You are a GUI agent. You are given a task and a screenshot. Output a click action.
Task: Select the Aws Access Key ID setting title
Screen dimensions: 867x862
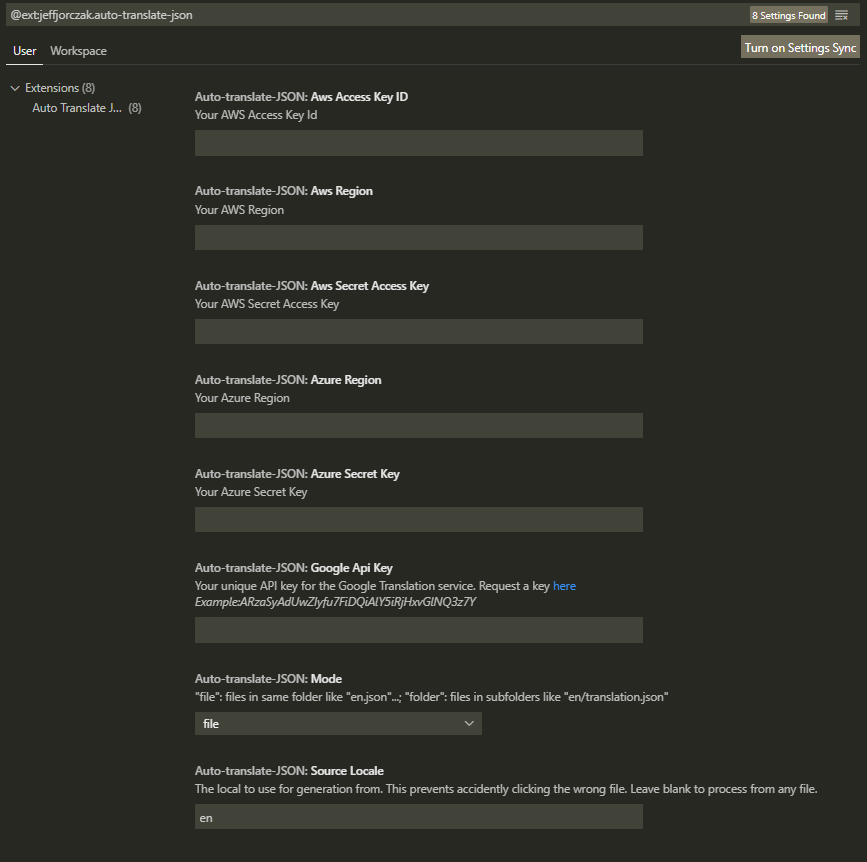click(301, 97)
